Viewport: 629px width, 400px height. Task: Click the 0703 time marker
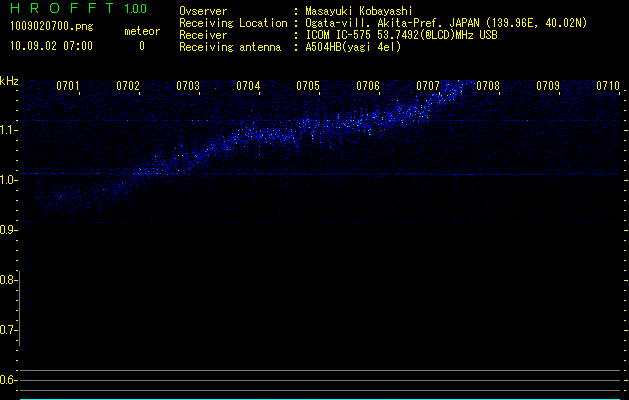pos(188,86)
